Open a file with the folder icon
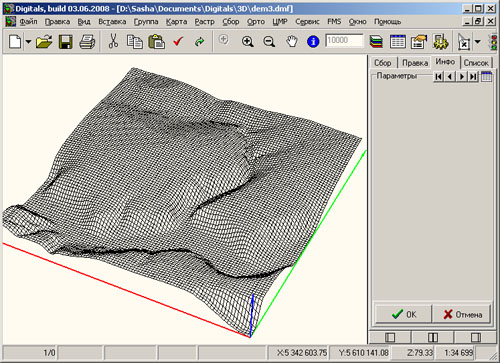Image resolution: width=500 pixels, height=363 pixels. pyautogui.click(x=44, y=42)
